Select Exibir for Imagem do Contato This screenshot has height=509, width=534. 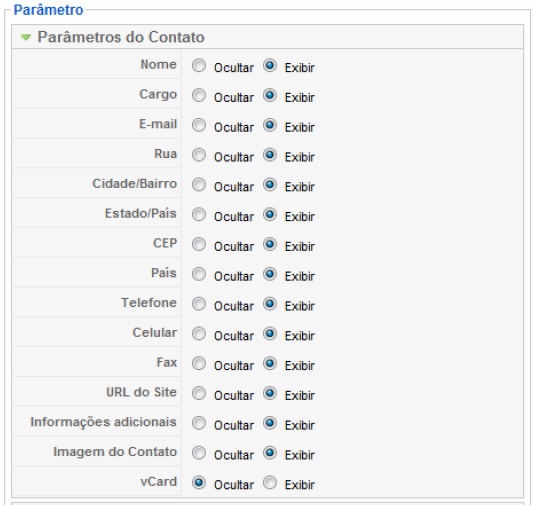(x=270, y=453)
